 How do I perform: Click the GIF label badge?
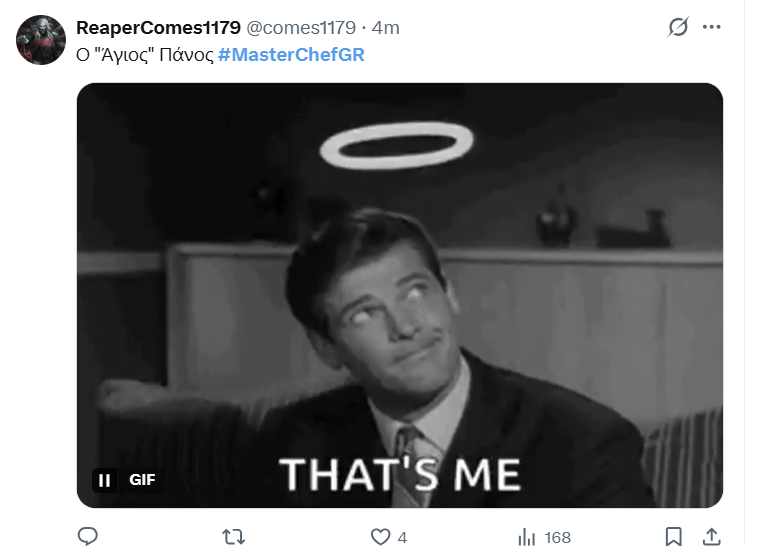click(x=143, y=480)
